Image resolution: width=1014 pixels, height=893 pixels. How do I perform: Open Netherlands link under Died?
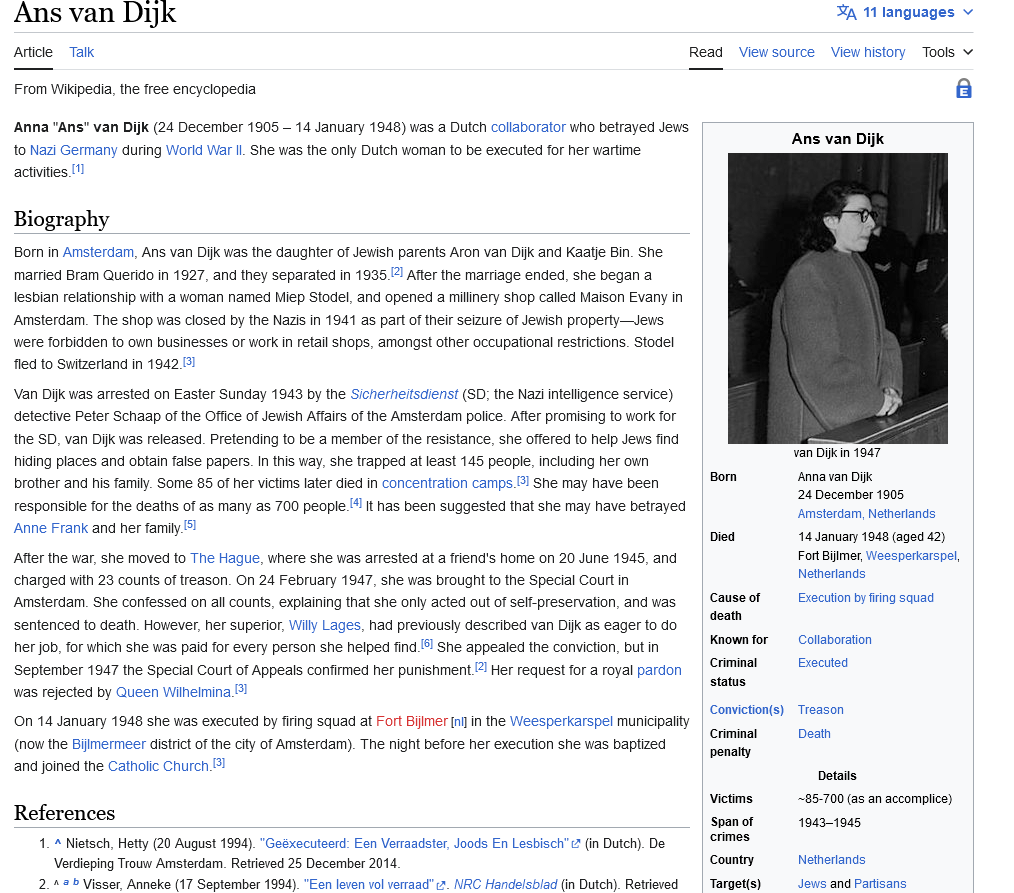pyautogui.click(x=832, y=574)
